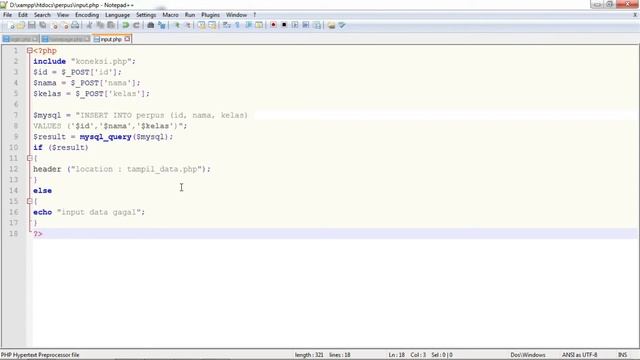The image size is (640, 360).
Task: Collapse the else block fold on line 15
Action: [x=29, y=201]
